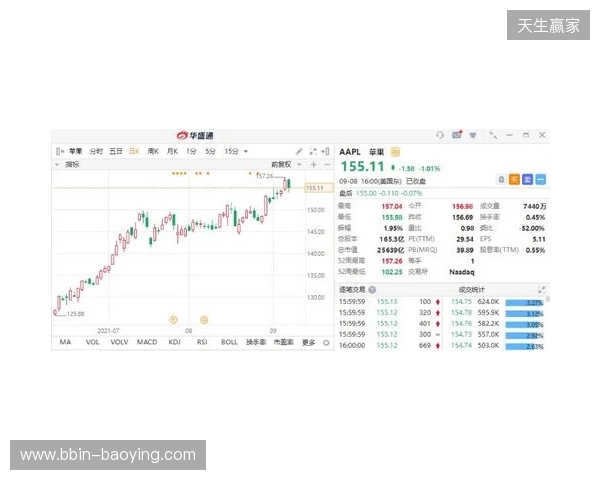Viewport: 600px width, 480px height.
Task: Toggle the VOL indicator
Action: [92, 342]
